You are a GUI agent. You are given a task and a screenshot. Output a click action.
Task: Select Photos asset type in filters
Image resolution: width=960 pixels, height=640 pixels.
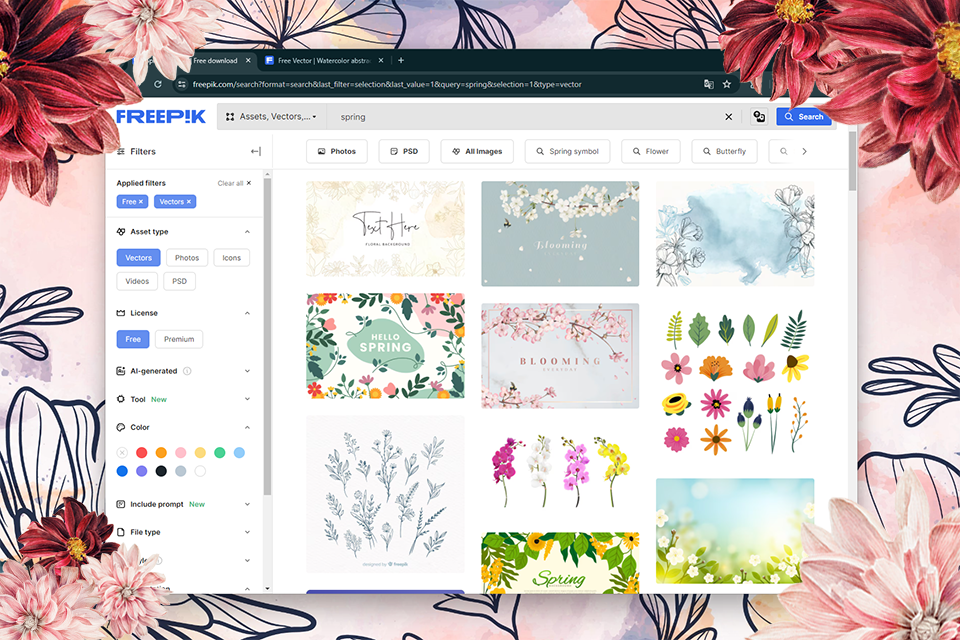[187, 258]
